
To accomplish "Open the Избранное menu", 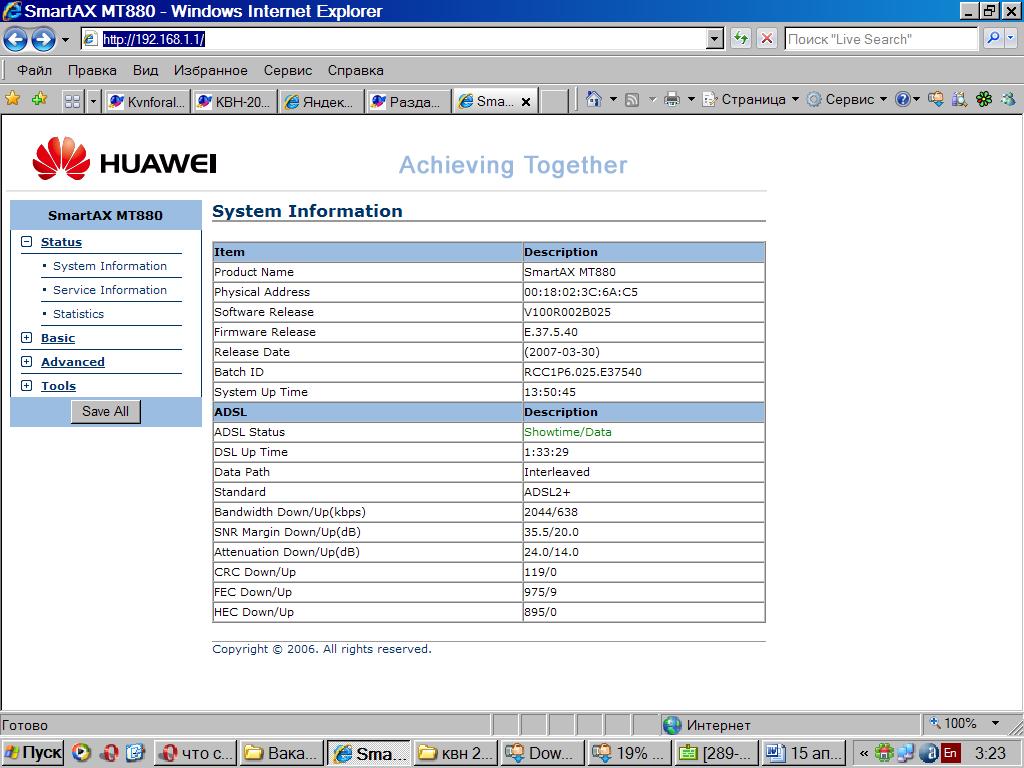I will (210, 71).
